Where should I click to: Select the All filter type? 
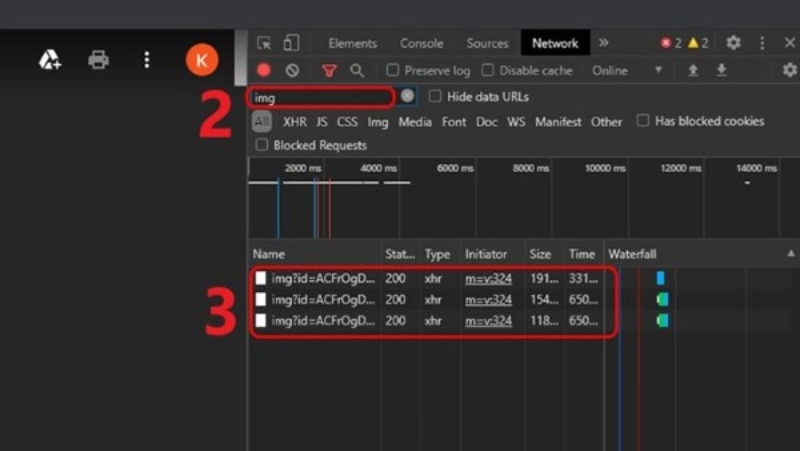[262, 122]
